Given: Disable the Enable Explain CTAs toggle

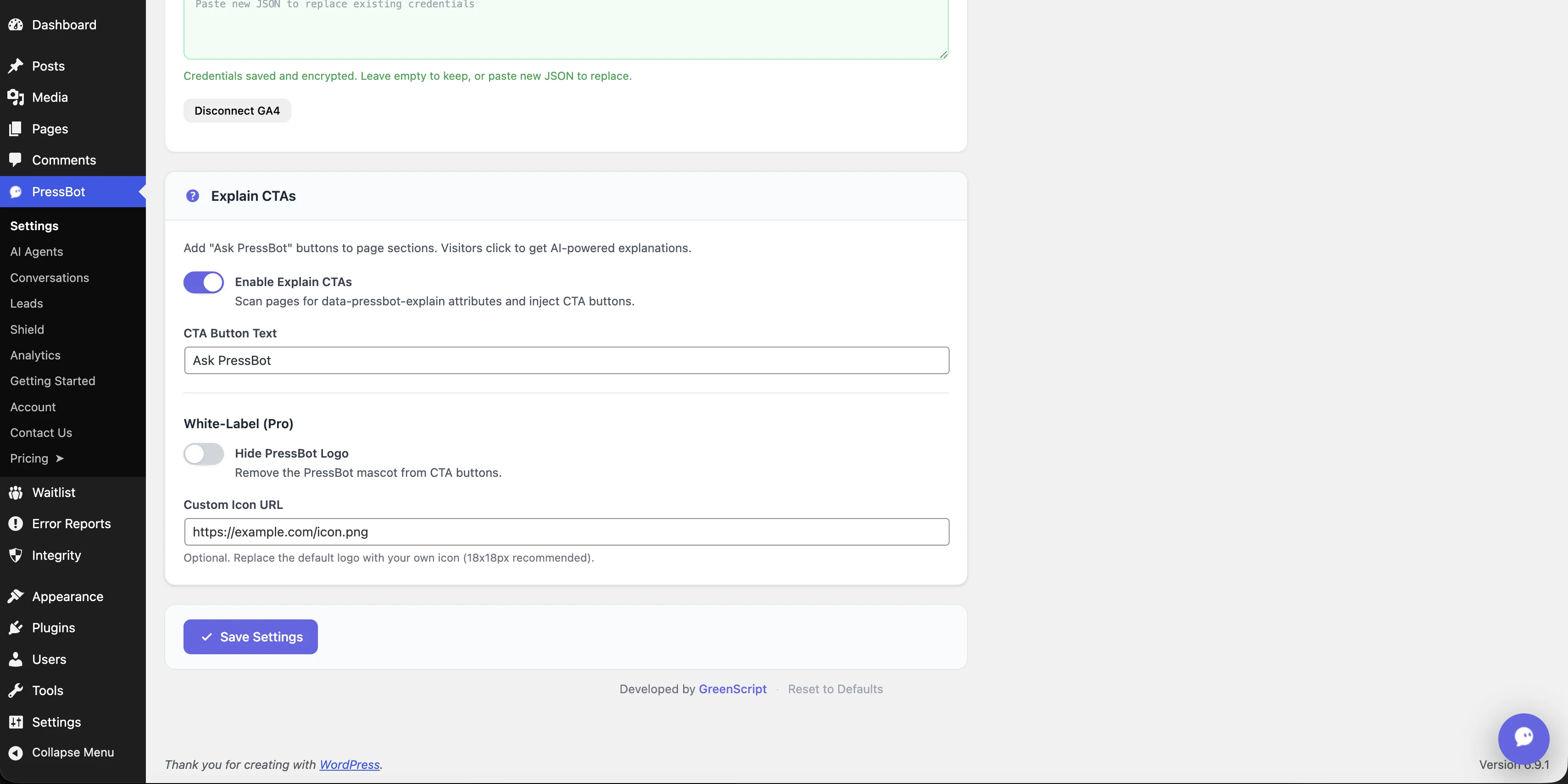Looking at the screenshot, I should [203, 282].
